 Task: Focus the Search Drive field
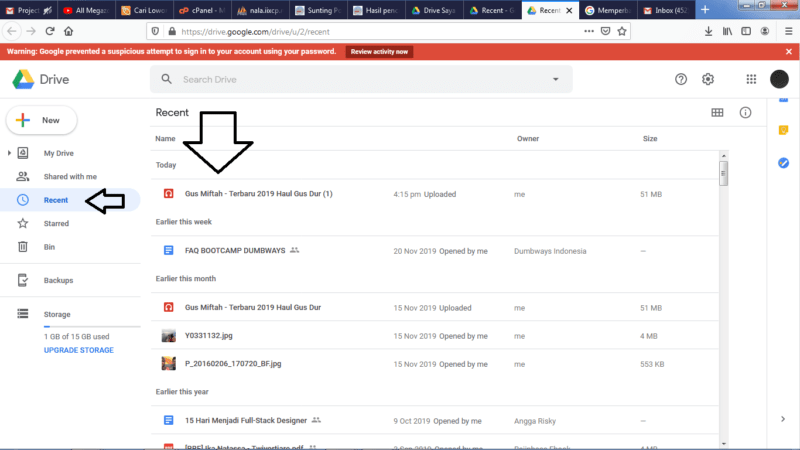point(361,79)
